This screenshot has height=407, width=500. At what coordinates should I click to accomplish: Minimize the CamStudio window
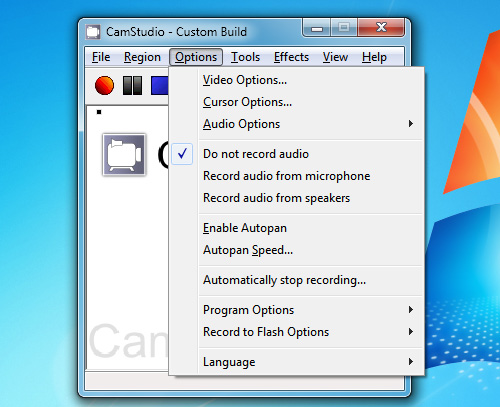(x=317, y=28)
